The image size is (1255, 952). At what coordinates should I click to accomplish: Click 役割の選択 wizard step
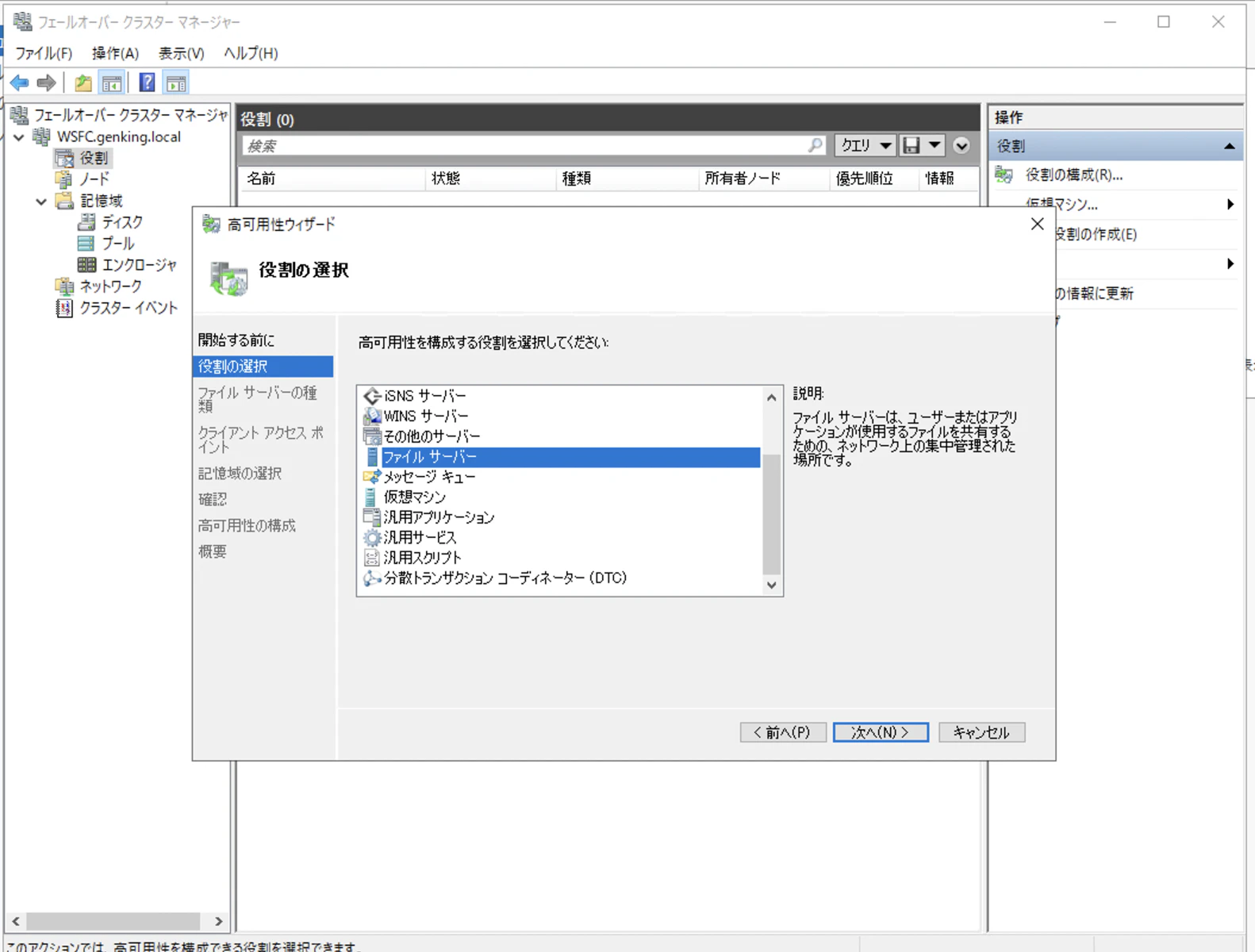pyautogui.click(x=263, y=367)
